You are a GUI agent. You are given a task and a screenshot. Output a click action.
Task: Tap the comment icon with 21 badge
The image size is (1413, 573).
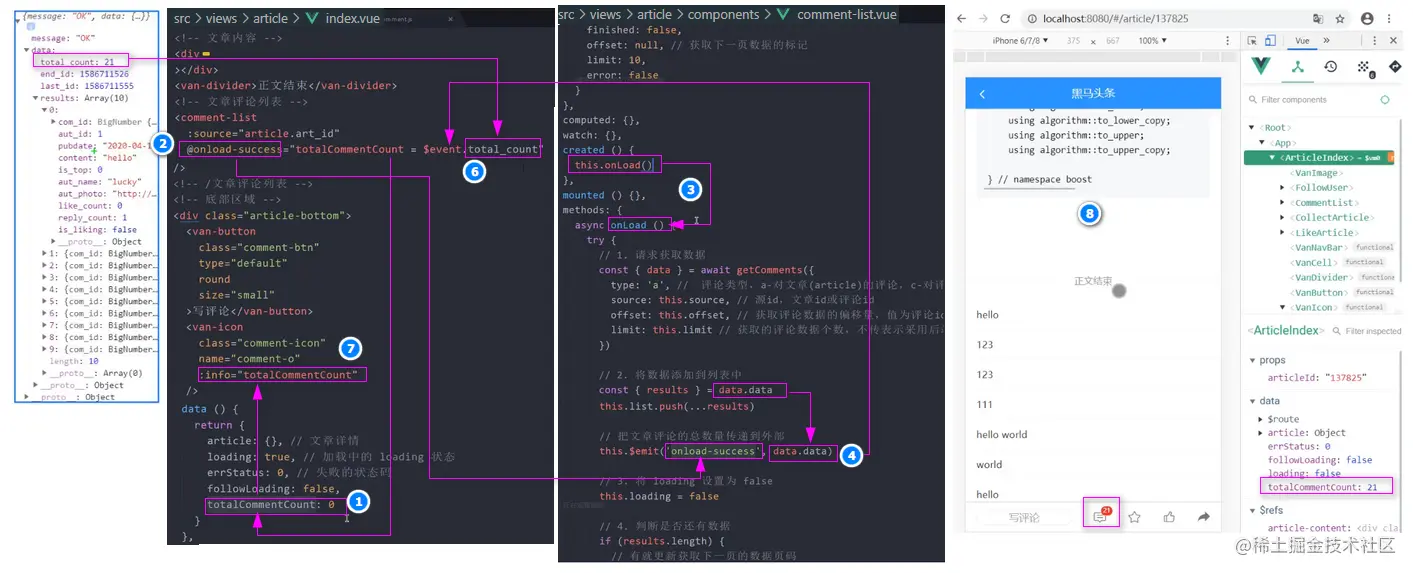1101,516
